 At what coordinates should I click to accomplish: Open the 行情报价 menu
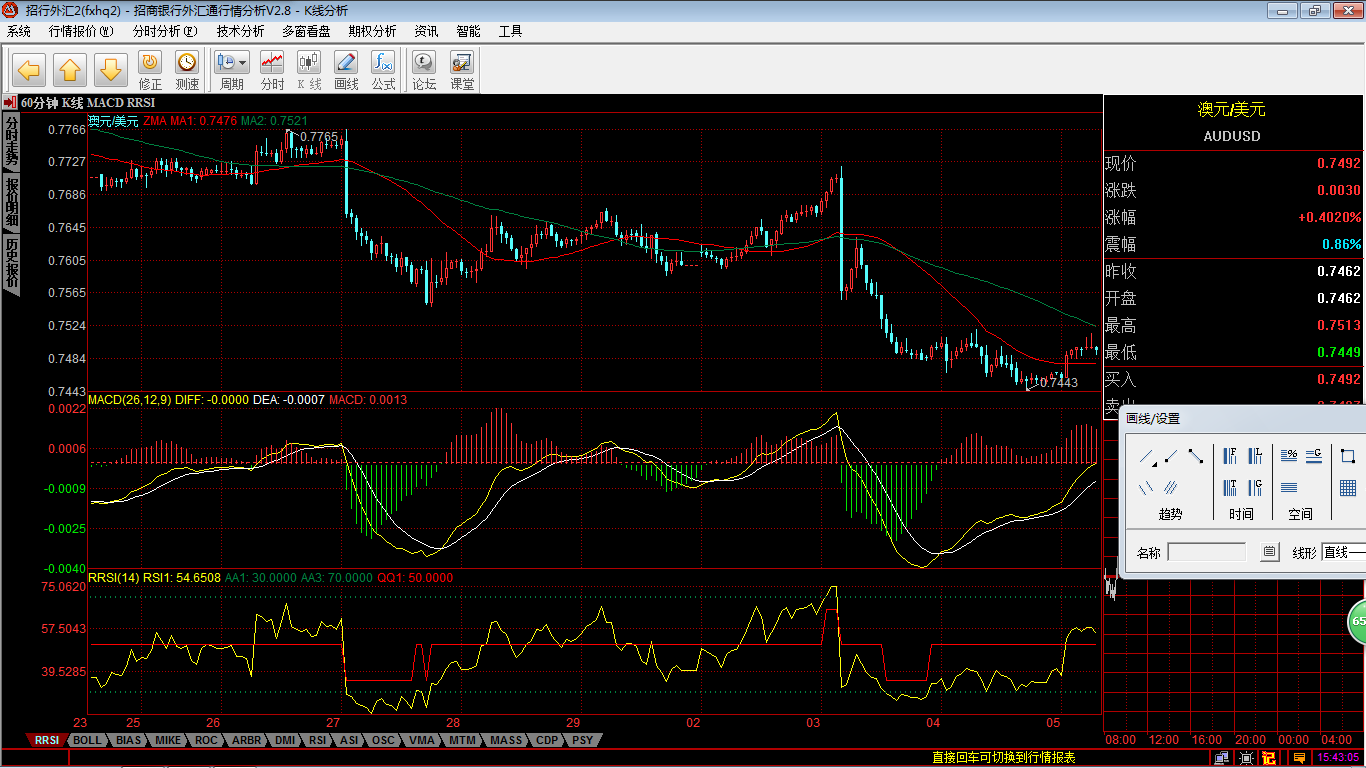(x=81, y=31)
